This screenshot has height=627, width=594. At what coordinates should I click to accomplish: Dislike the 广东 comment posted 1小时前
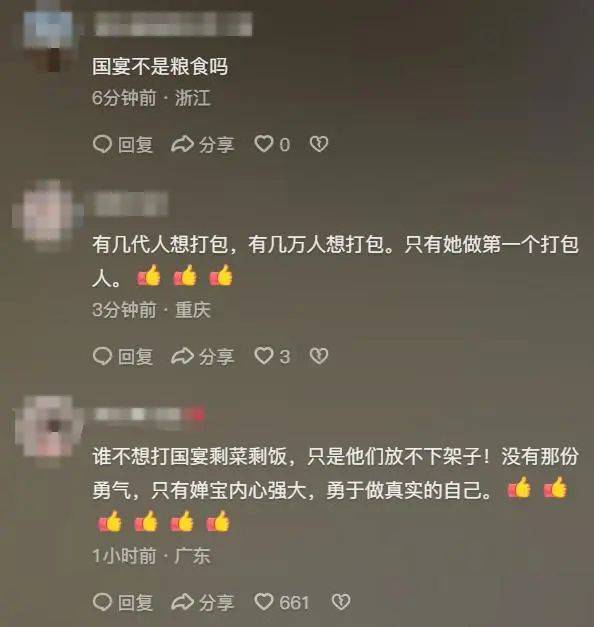pos(341,602)
